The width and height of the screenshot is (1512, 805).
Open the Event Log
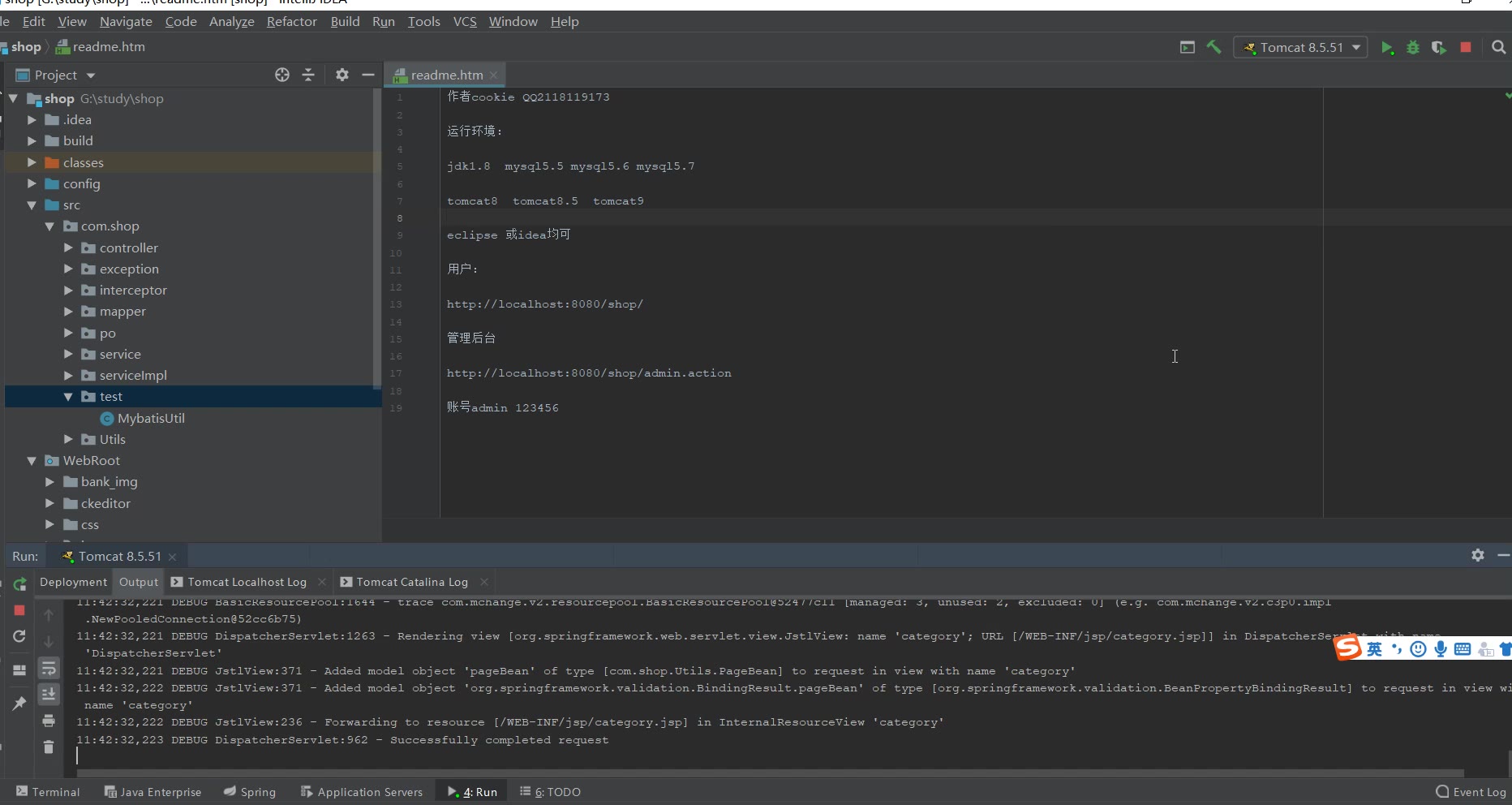(x=1471, y=792)
